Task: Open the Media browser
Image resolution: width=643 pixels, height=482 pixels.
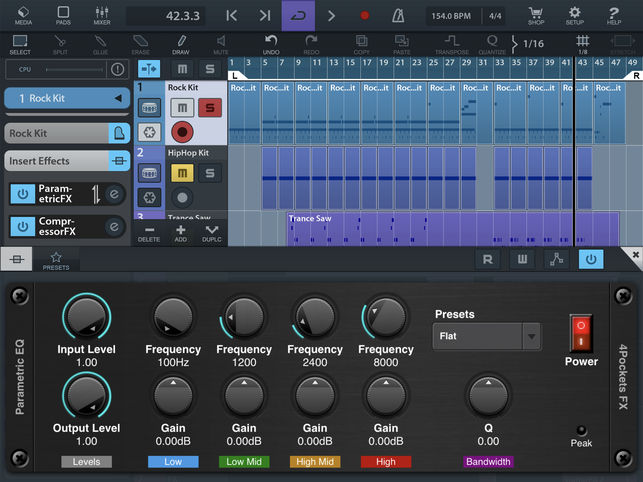Action: coord(23,14)
